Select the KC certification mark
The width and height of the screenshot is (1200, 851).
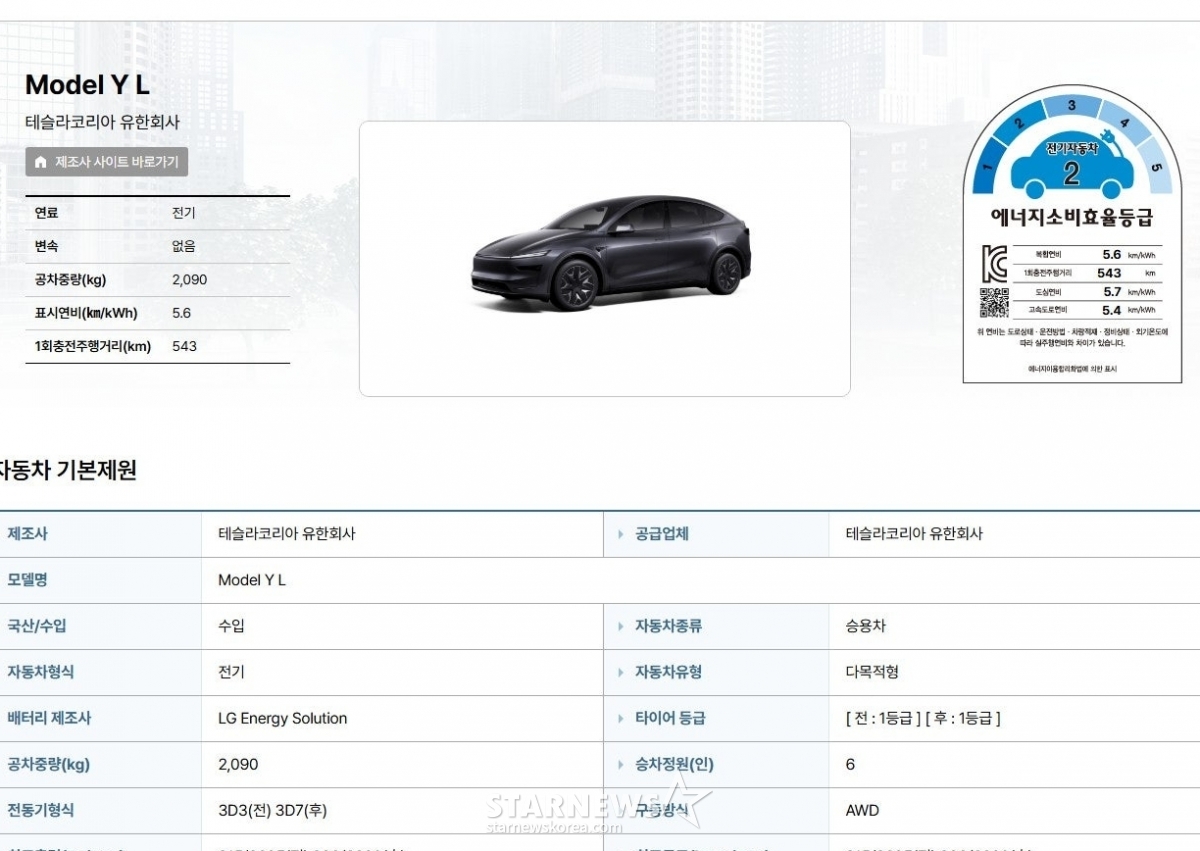995,262
